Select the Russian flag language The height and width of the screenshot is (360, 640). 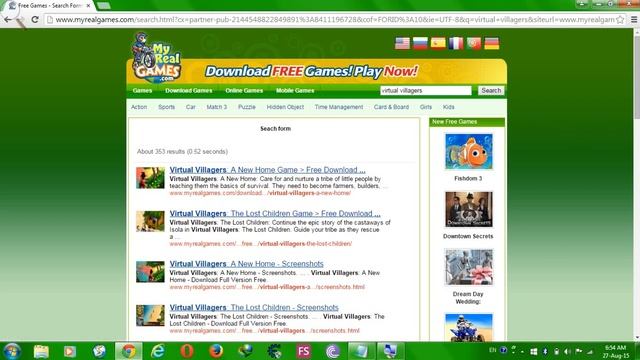click(x=420, y=43)
